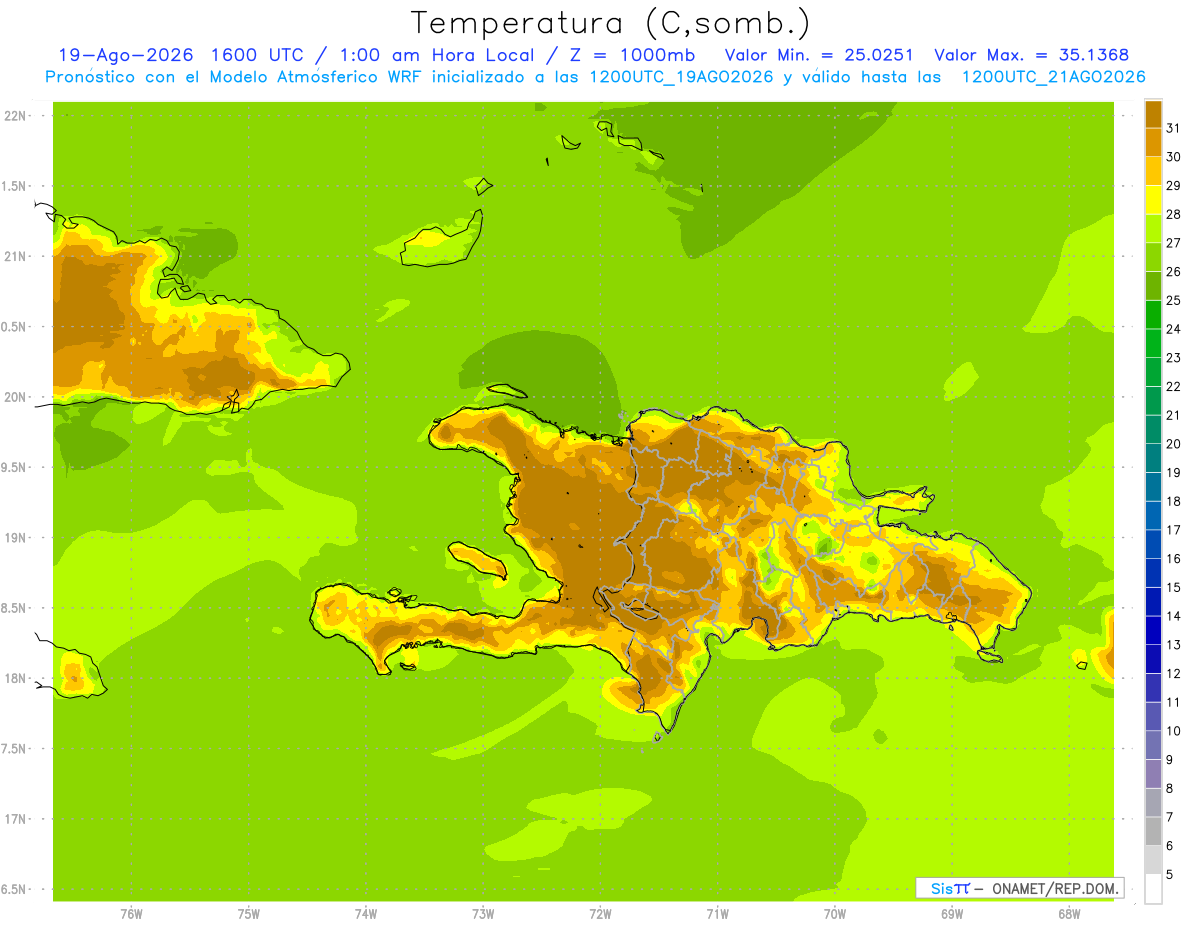Click the '73W' longitude axis label

pyautogui.click(x=483, y=914)
